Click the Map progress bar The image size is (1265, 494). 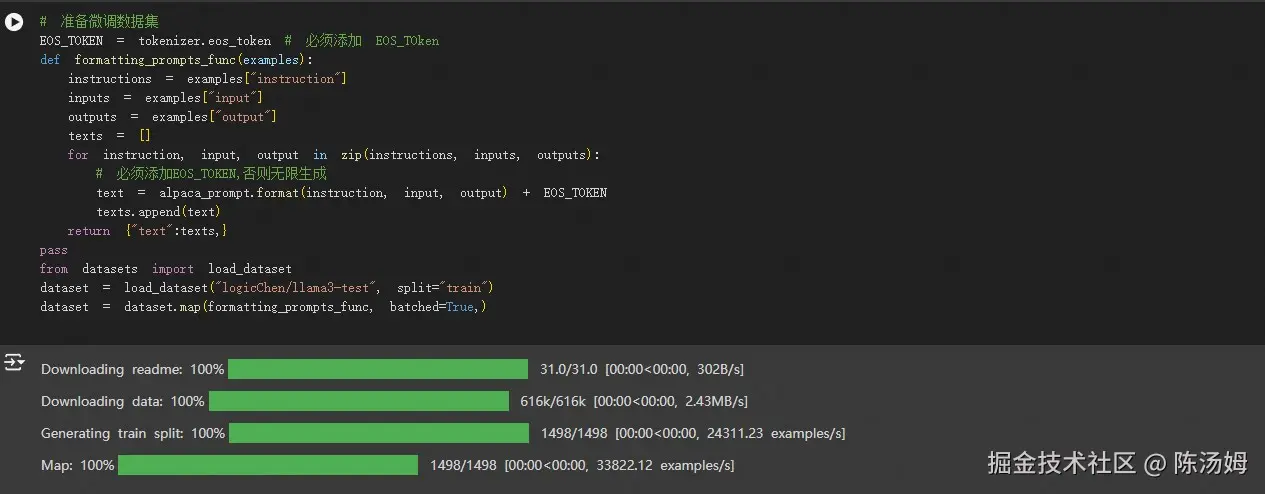tap(267, 465)
